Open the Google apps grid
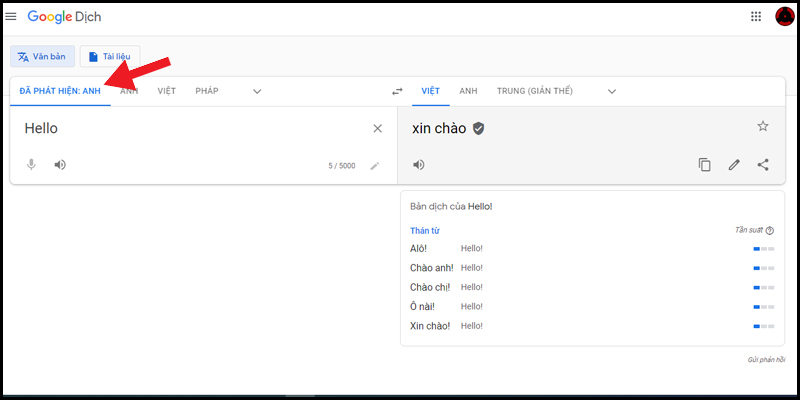 pos(756,17)
